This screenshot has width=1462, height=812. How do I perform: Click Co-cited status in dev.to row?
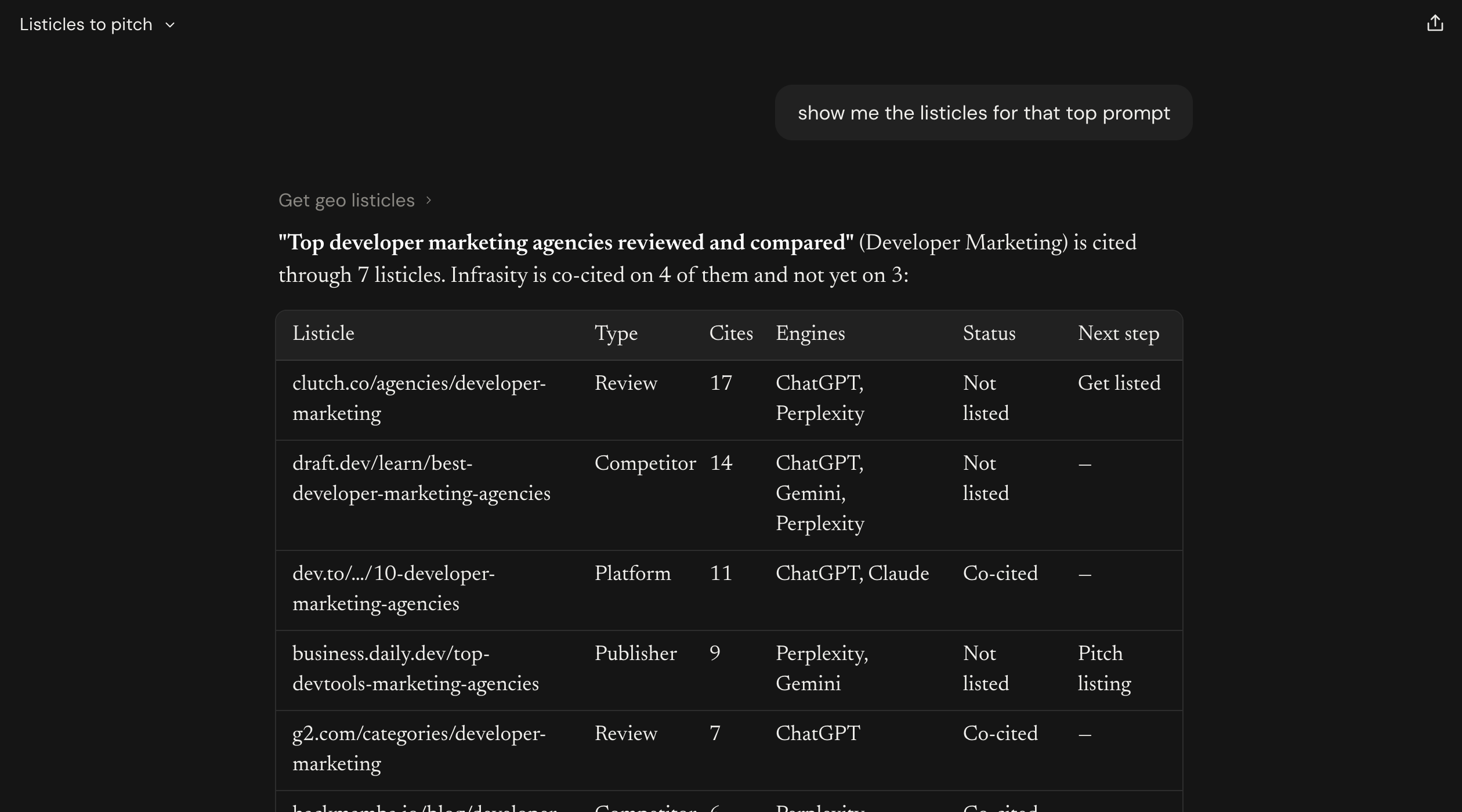1000,573
